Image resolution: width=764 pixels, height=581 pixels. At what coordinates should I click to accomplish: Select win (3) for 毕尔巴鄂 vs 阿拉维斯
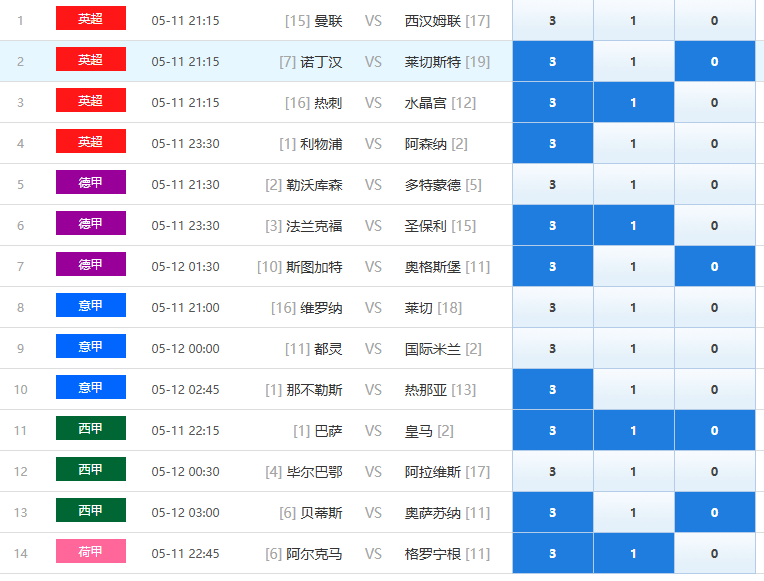[553, 471]
